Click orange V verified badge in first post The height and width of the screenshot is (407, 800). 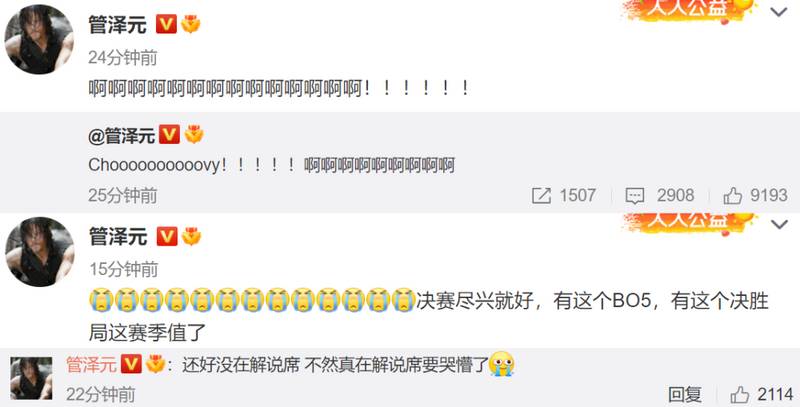[166, 24]
